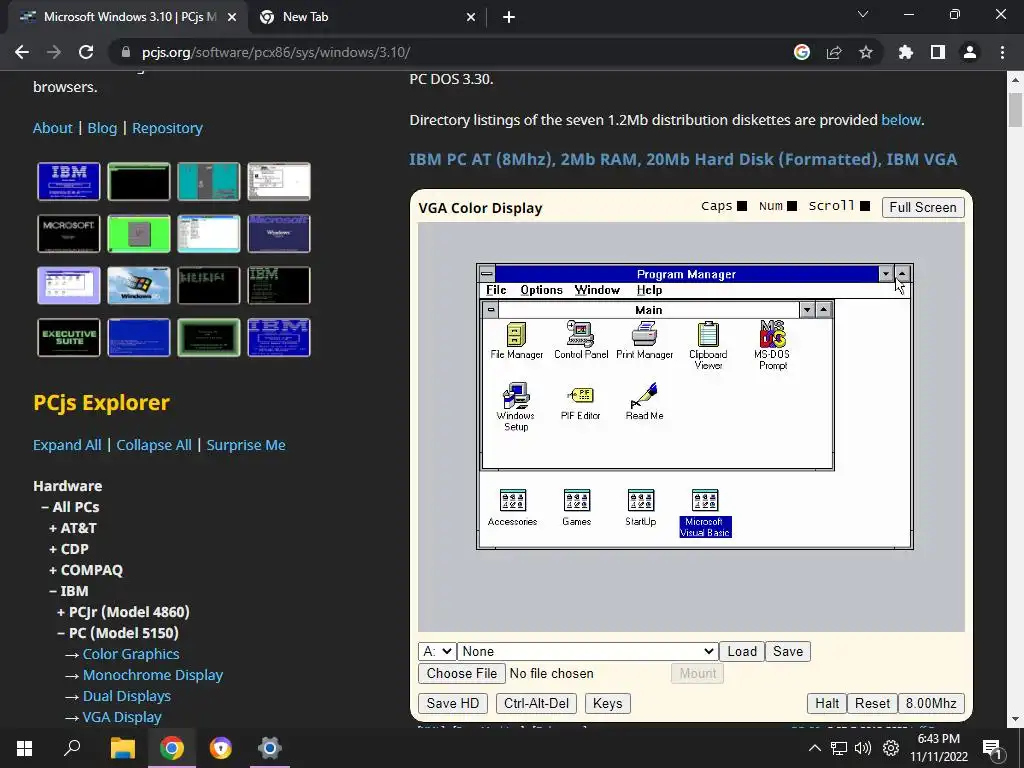Click the Save diskette button

pyautogui.click(x=788, y=651)
